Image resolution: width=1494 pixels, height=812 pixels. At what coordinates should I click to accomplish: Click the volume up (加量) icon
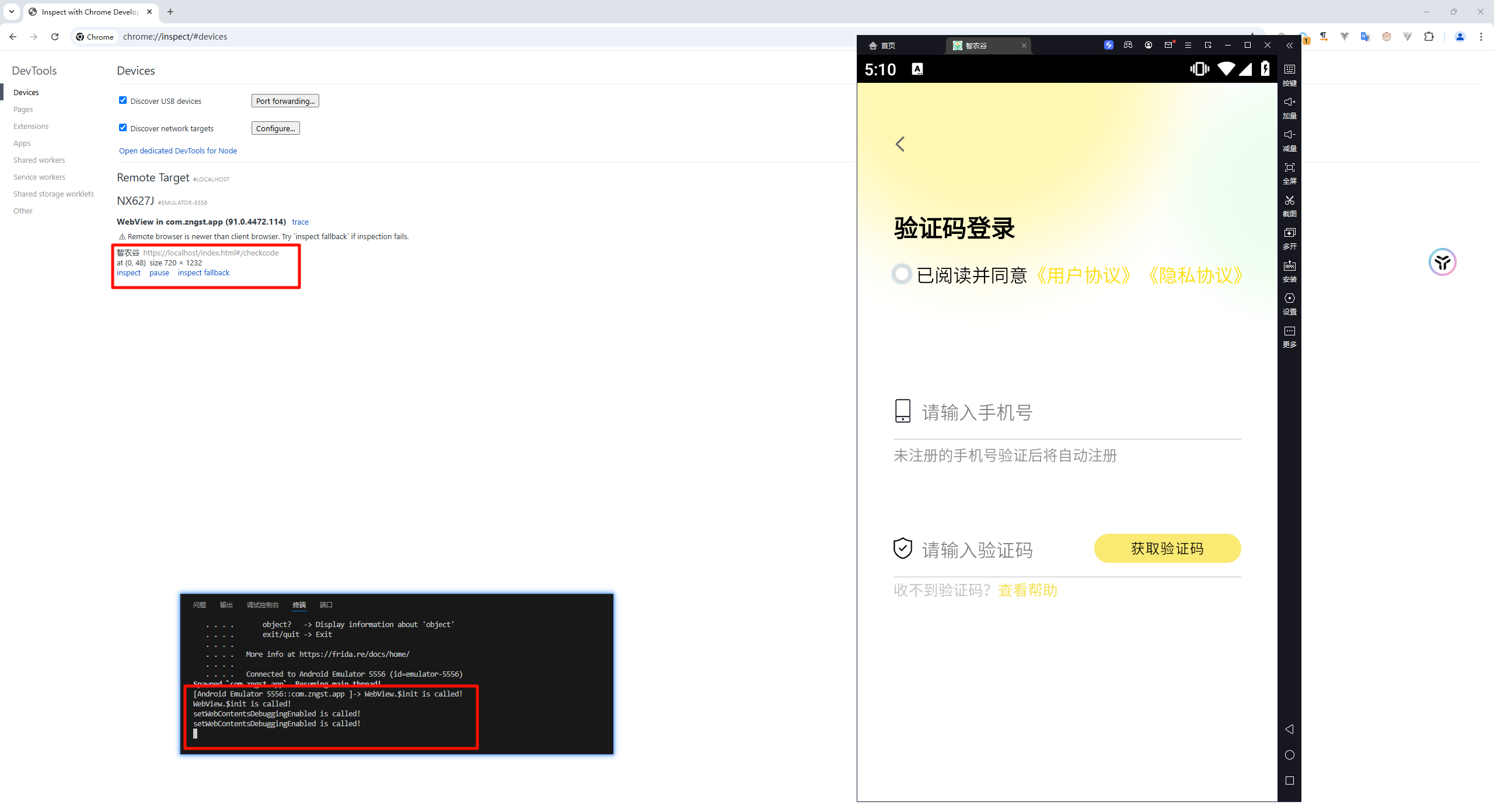click(1289, 102)
